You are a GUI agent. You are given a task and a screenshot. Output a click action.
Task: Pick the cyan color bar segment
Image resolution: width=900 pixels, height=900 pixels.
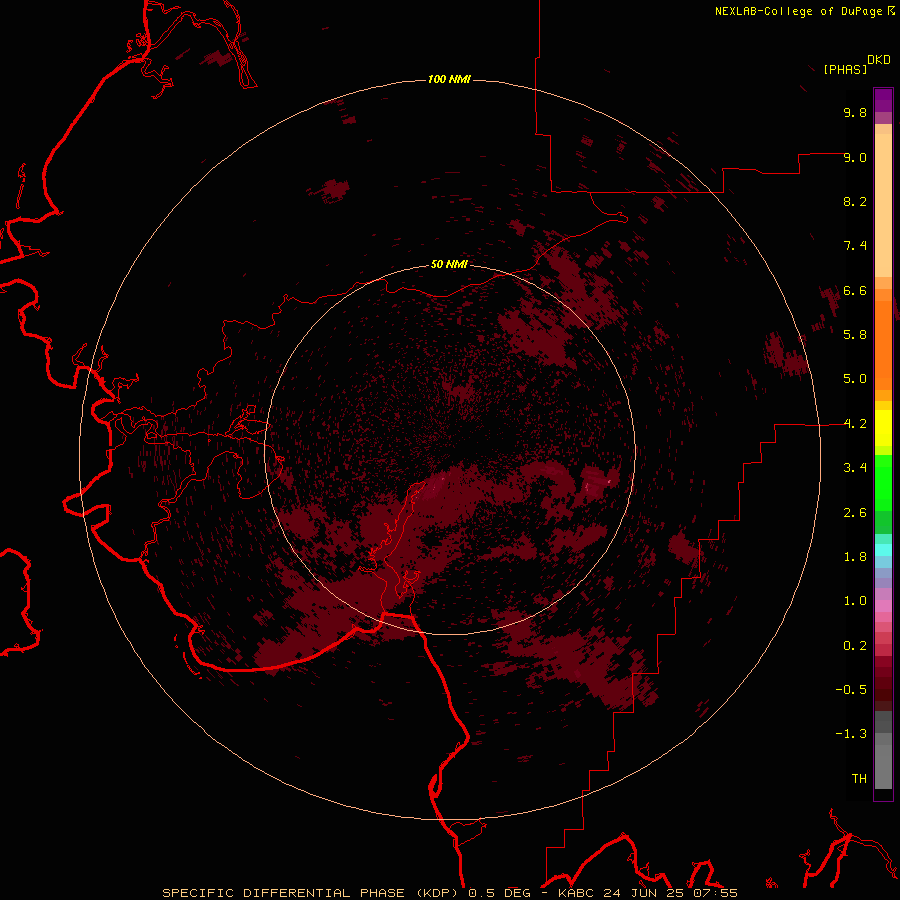click(883, 550)
